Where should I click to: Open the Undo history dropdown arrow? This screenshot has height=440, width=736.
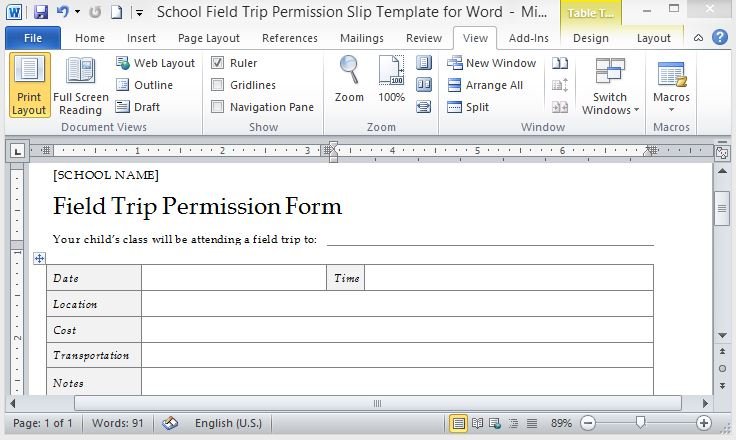coord(78,13)
